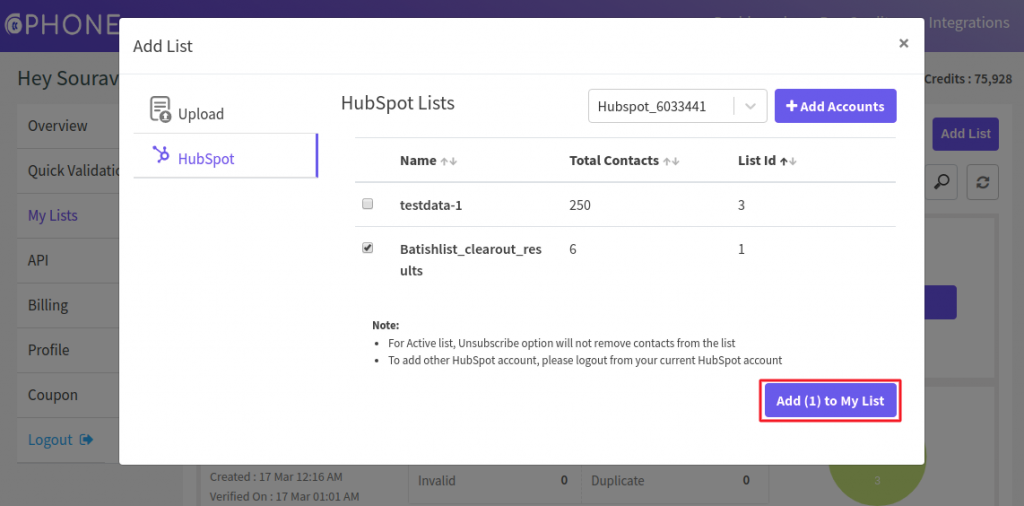Screen dimensions: 1024x506
Task: Sort by List Id column arrows
Action: click(x=788, y=161)
